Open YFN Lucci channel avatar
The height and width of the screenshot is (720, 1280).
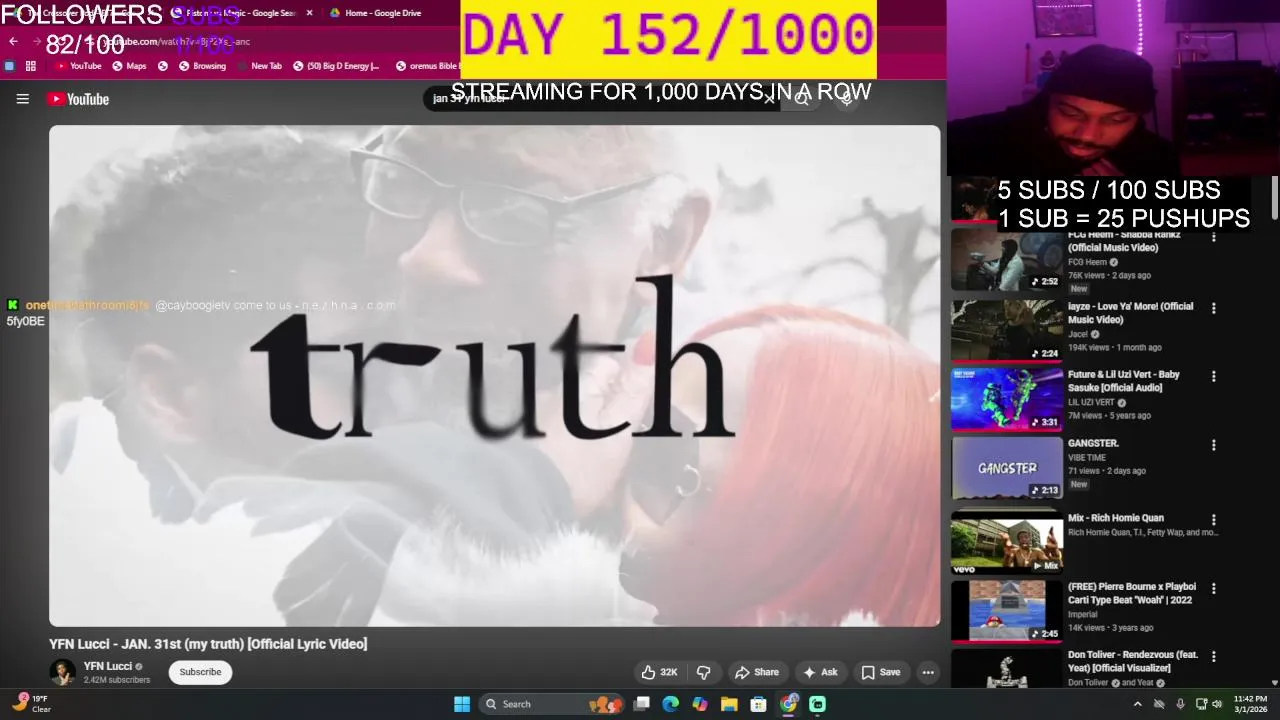tap(62, 672)
